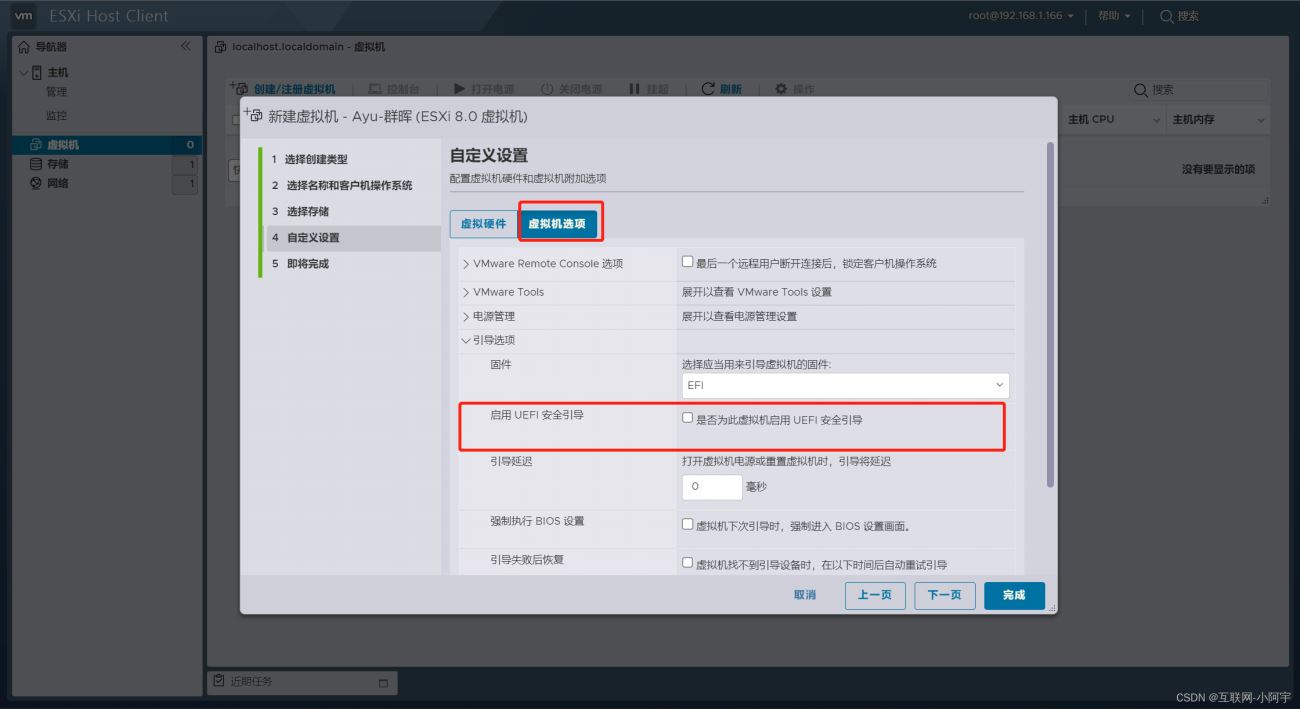Click the Cancel button in wizard
Image resolution: width=1300 pixels, height=709 pixels.
click(x=805, y=595)
